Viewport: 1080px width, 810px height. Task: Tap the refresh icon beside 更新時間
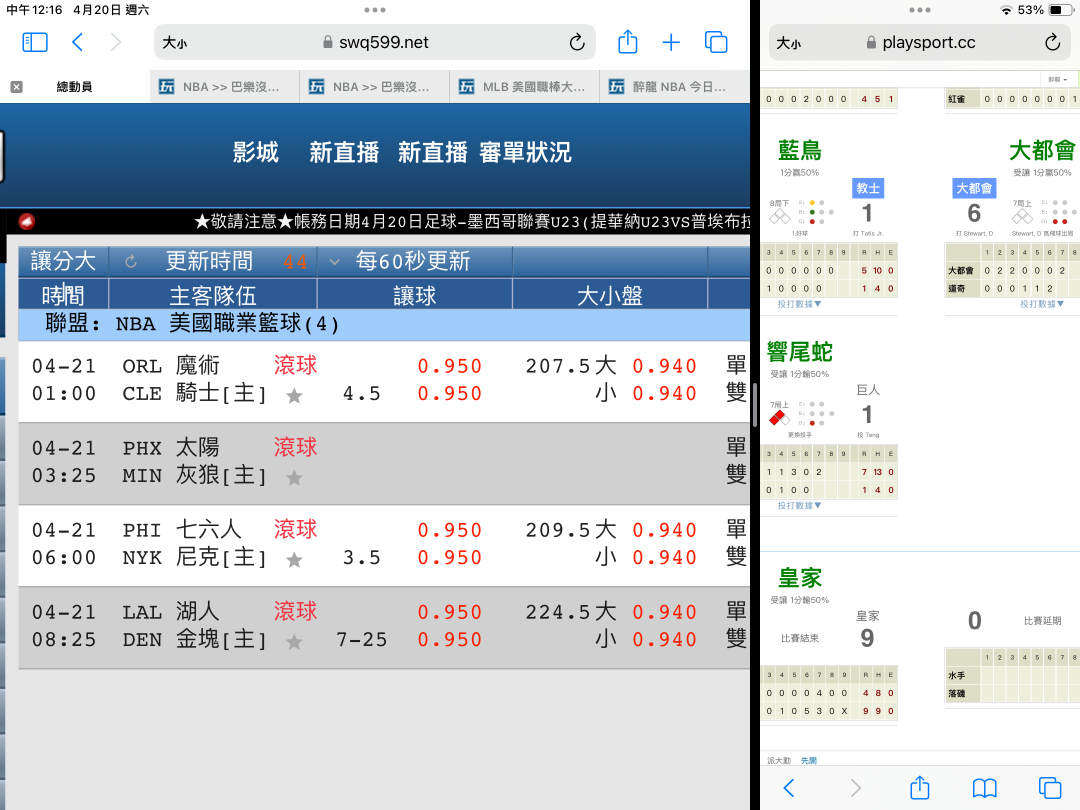131,262
